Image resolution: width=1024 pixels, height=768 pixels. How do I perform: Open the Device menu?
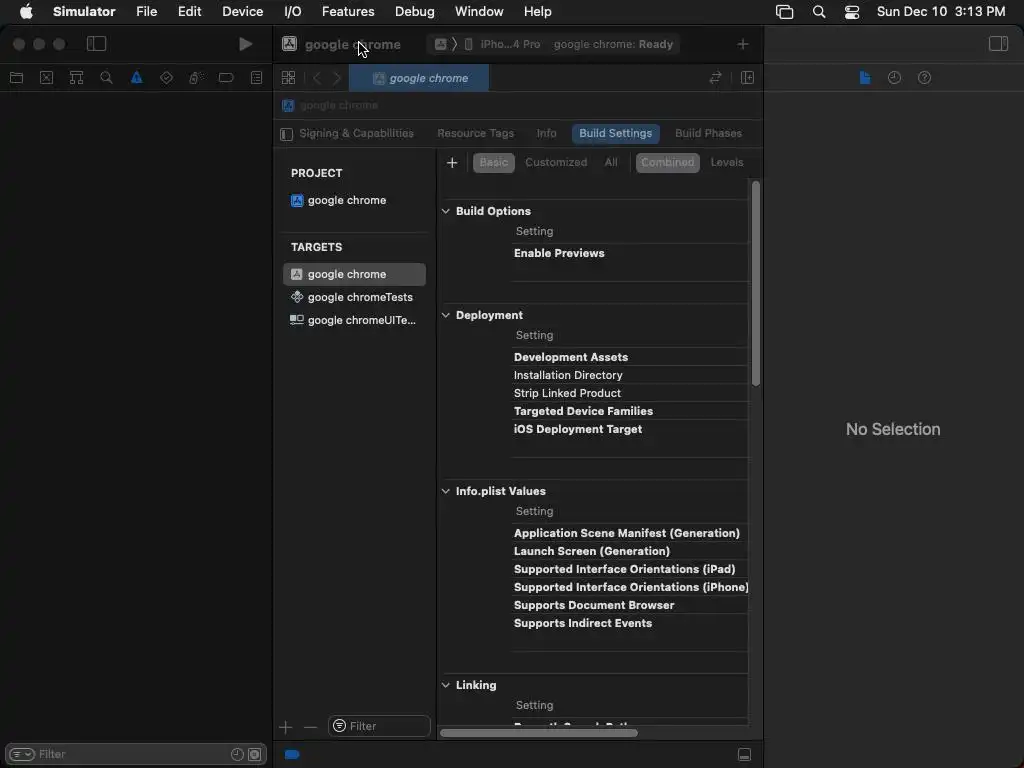point(242,12)
